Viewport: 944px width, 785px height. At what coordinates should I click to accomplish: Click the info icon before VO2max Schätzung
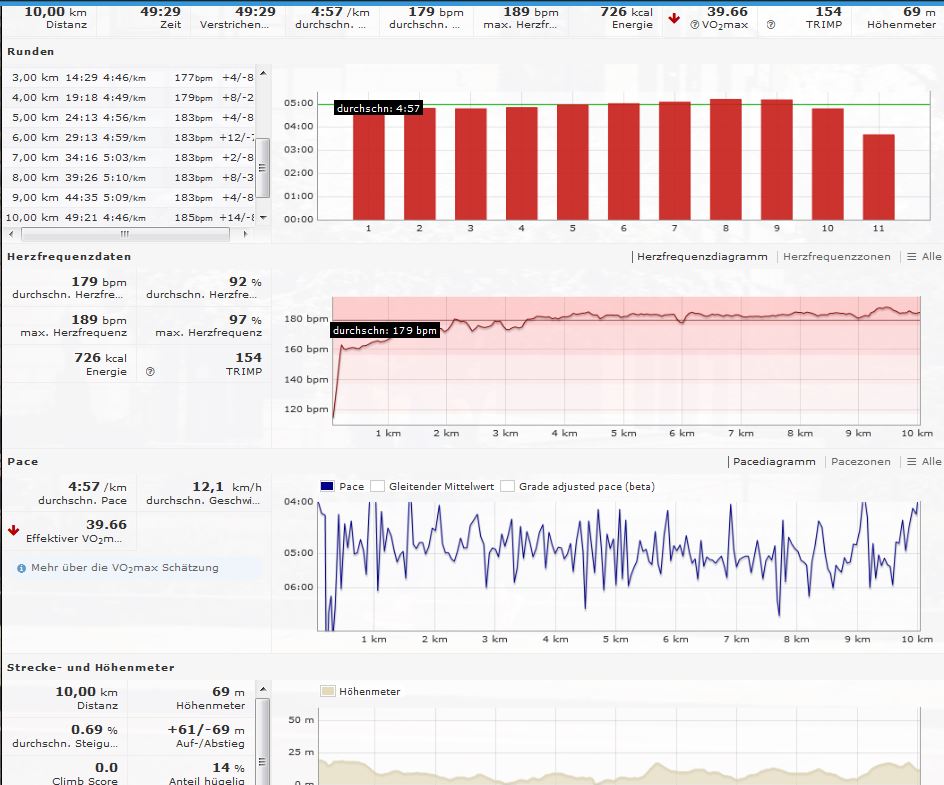[21, 568]
